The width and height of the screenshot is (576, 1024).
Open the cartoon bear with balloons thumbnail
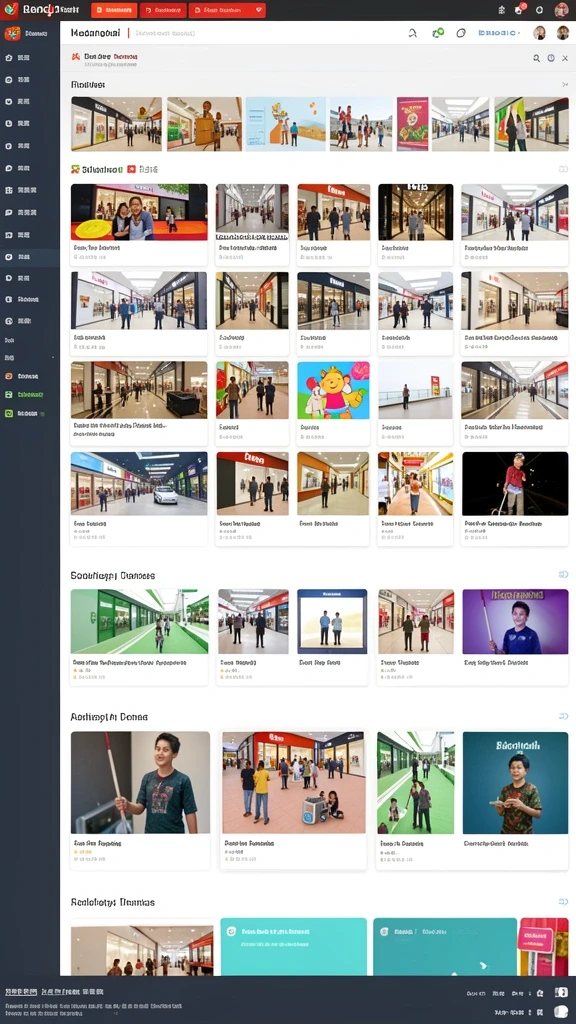333,391
